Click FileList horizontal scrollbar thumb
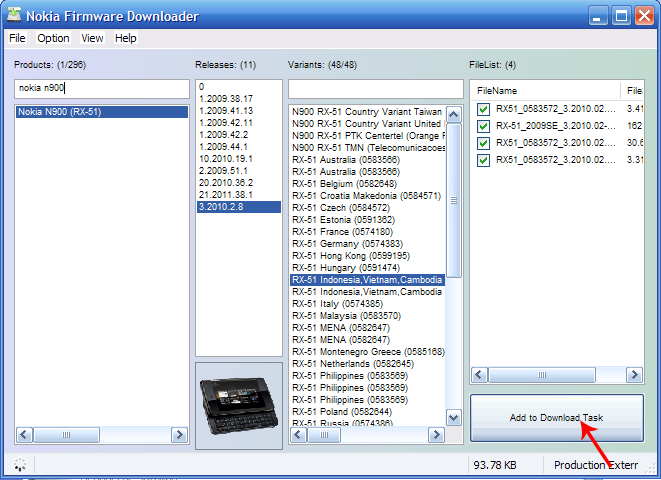Screen dimensions: 661x480 pos(542,375)
